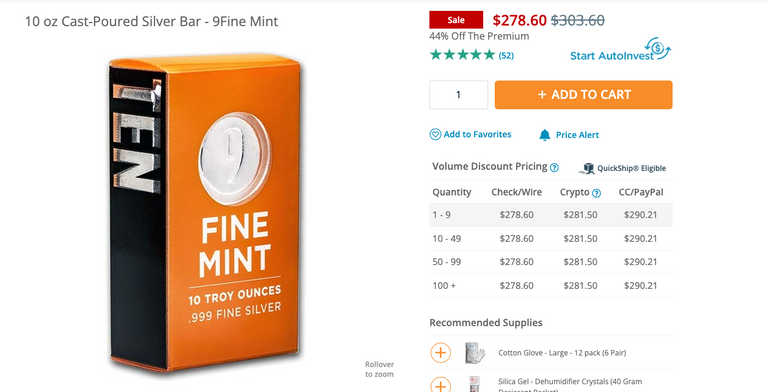Image resolution: width=768 pixels, height=392 pixels.
Task: Select the 1 - 9 quantity pricing row
Action: 551,215
